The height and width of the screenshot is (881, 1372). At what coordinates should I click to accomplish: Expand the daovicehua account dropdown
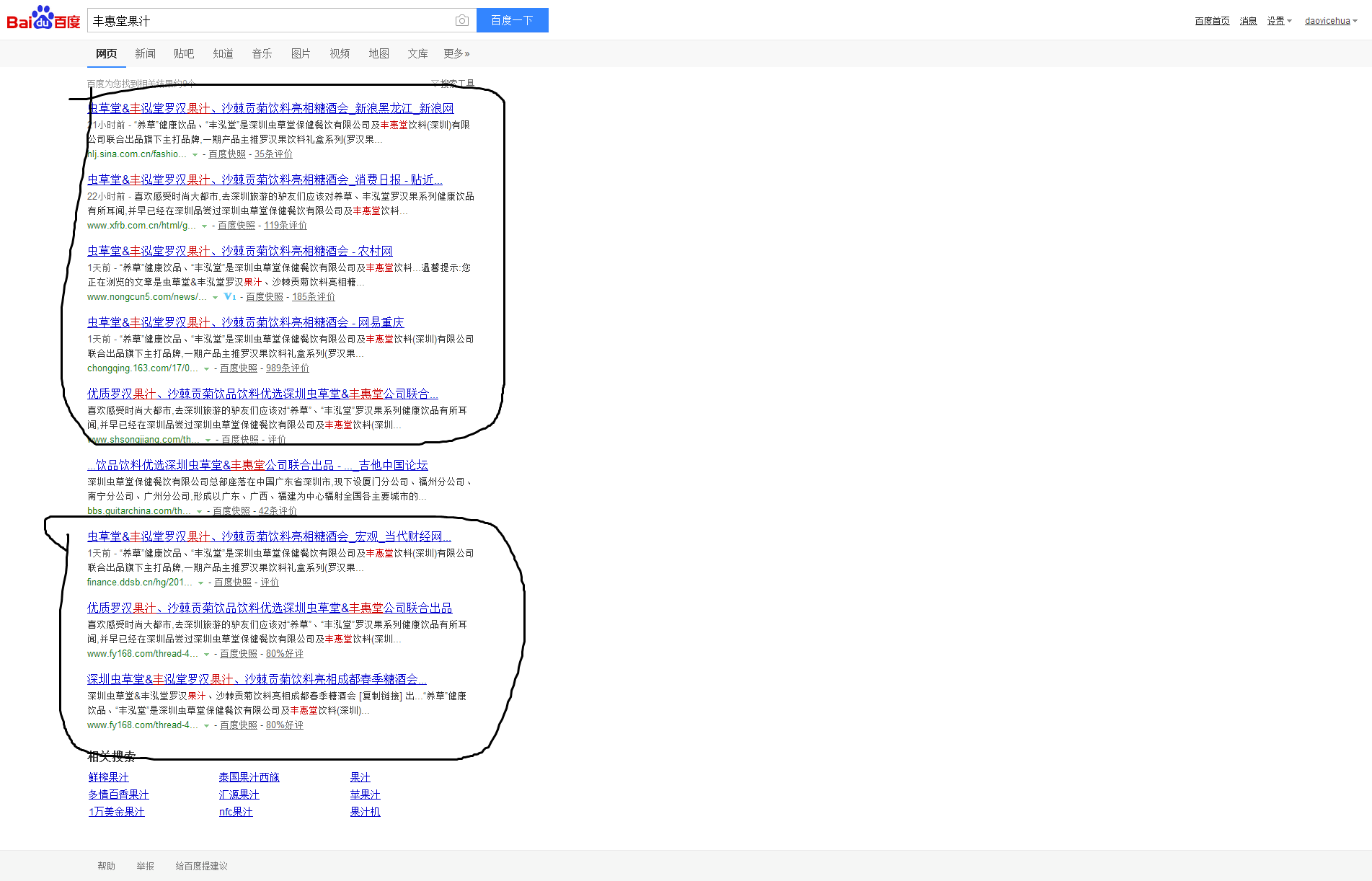pos(1331,21)
